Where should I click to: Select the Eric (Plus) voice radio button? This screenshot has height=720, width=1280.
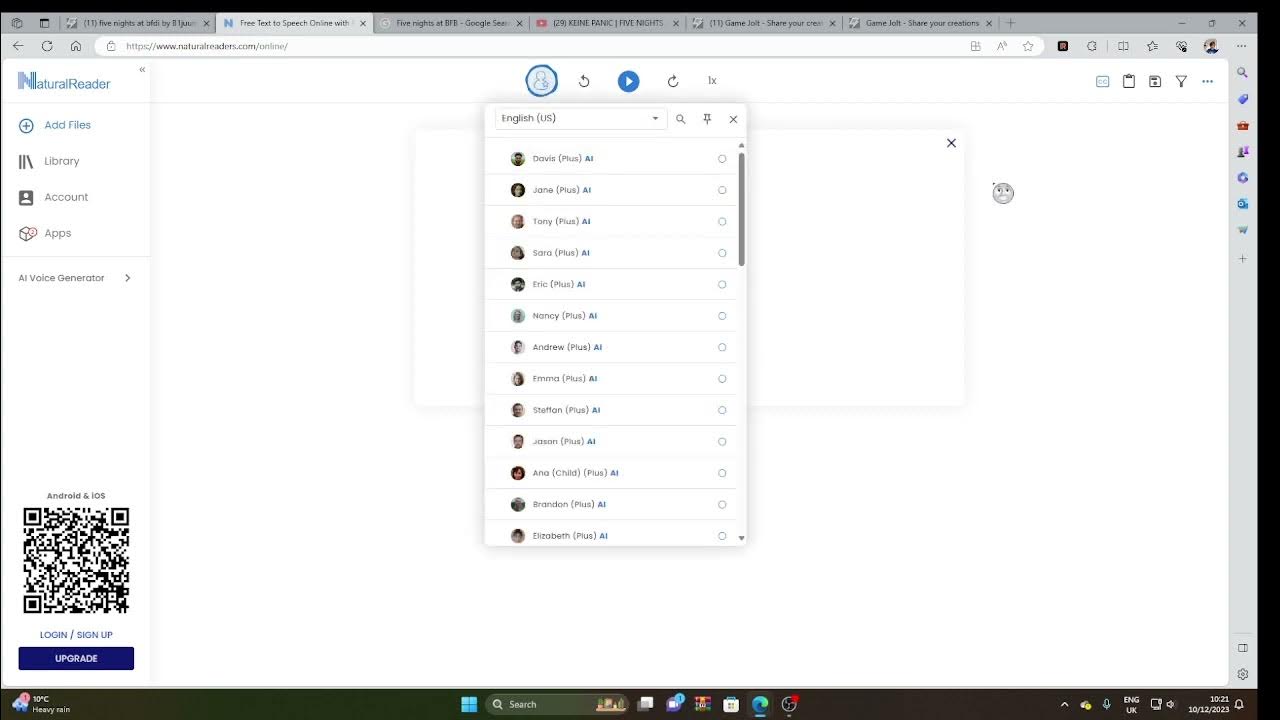tap(722, 285)
